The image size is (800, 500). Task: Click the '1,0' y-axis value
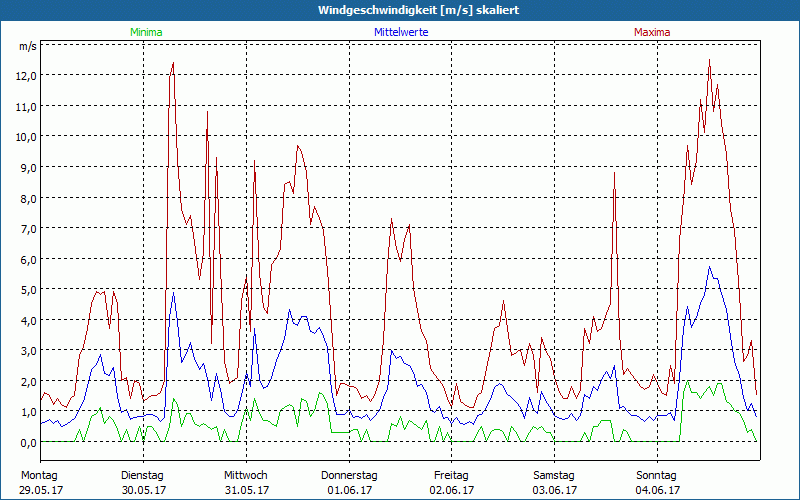(x=28, y=412)
